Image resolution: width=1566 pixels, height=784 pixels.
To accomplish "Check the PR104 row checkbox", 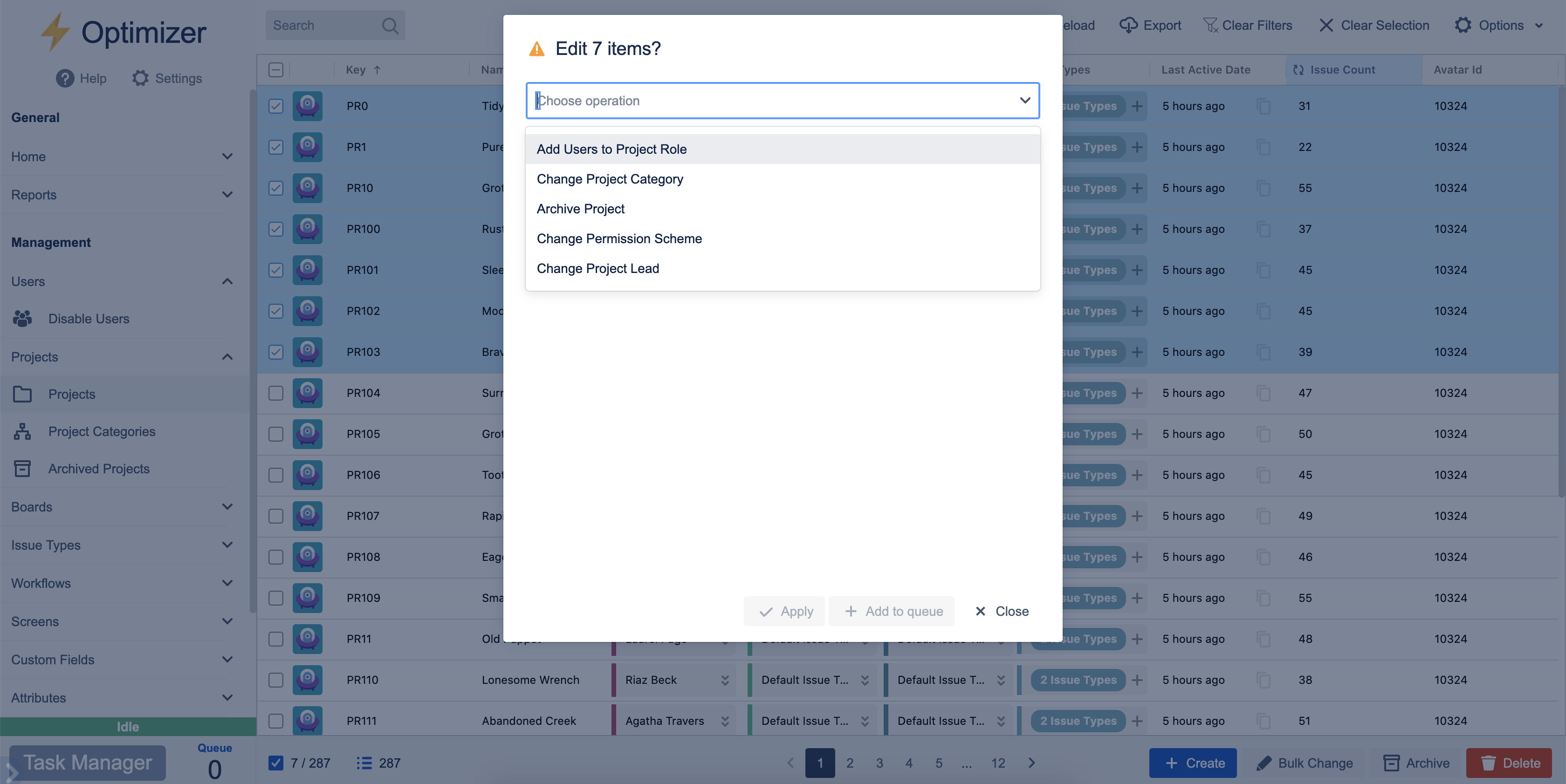I will click(x=276, y=393).
